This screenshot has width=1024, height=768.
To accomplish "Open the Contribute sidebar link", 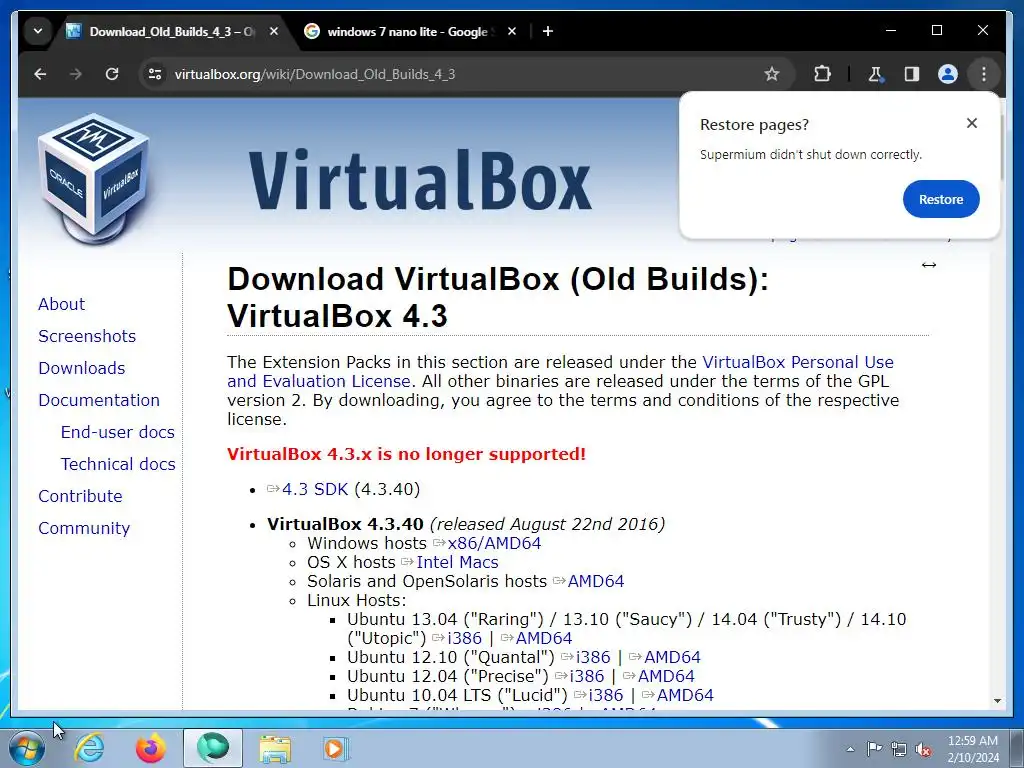I will click(x=80, y=496).
